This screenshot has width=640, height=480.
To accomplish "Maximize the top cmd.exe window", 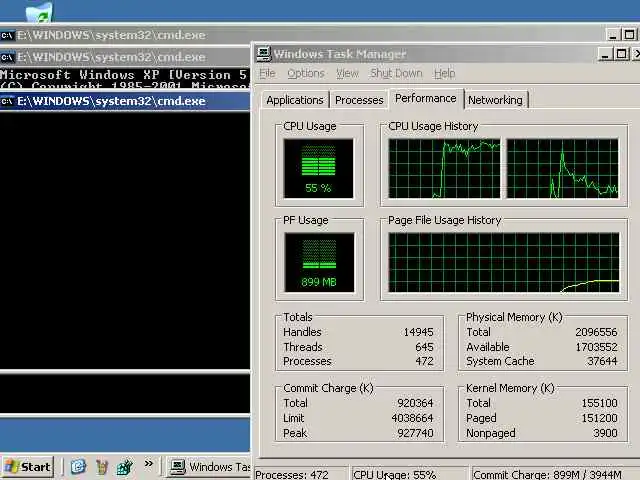I will [x=629, y=35].
